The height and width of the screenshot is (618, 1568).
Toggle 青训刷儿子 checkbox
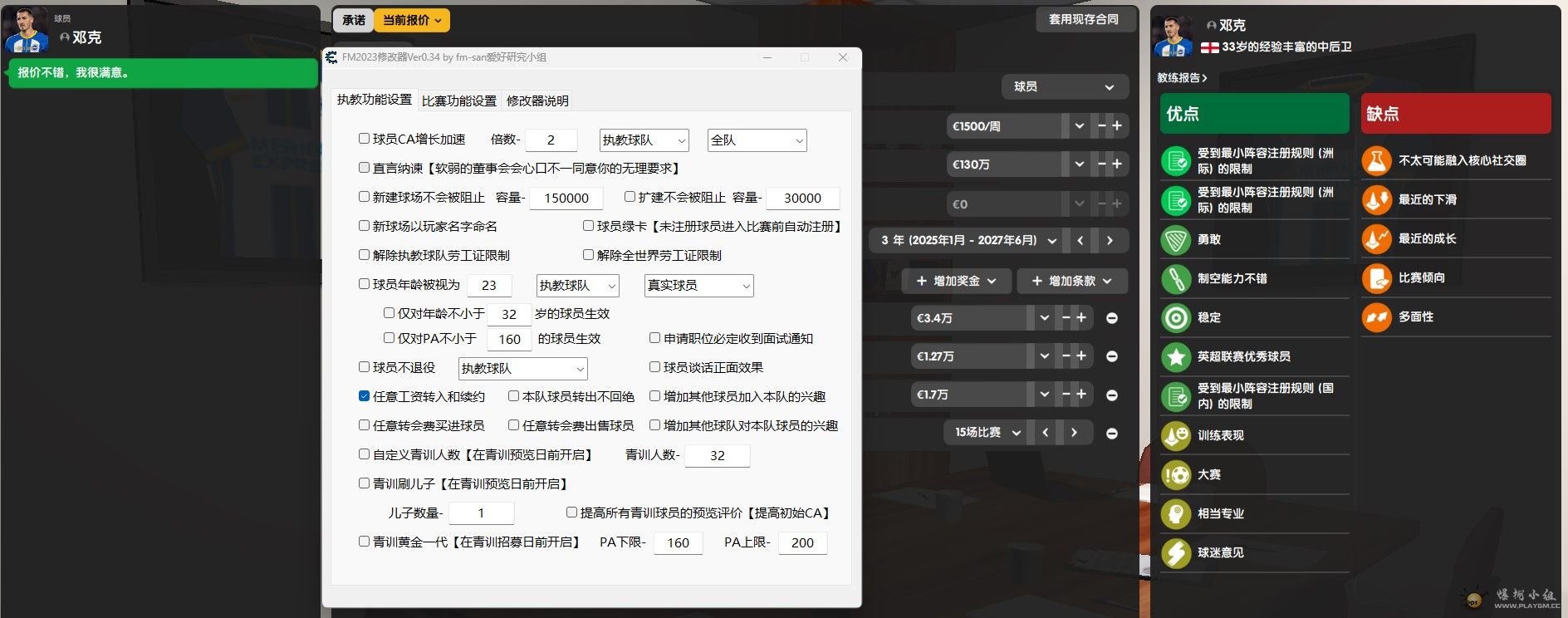pos(364,483)
